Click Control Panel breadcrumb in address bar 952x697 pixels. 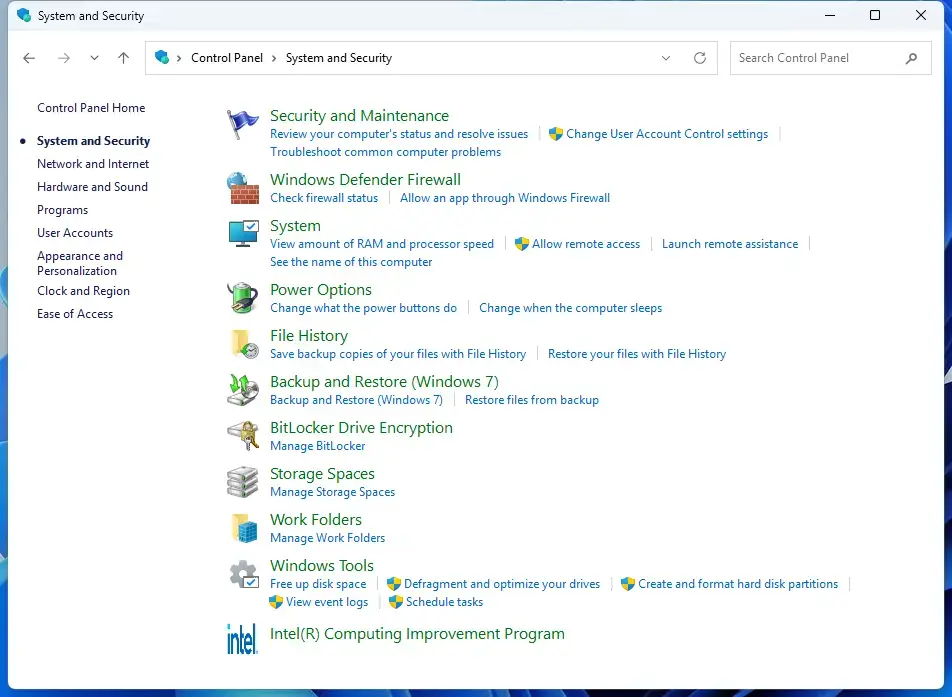(x=227, y=58)
